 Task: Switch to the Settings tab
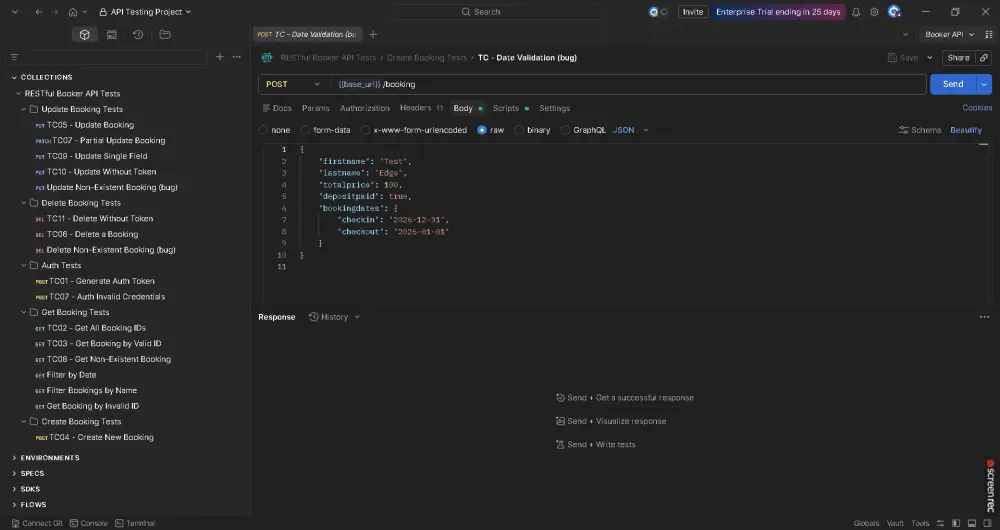coord(554,108)
